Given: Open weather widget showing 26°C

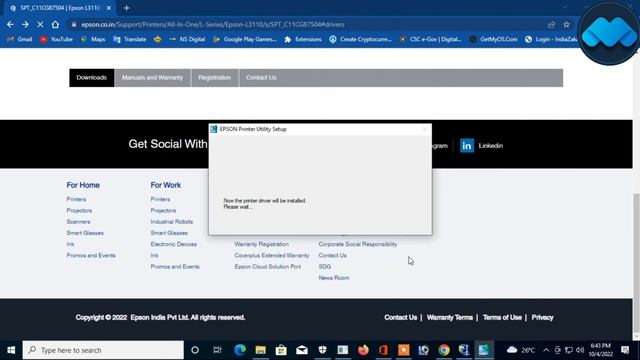Looking at the screenshot, I should 521,350.
